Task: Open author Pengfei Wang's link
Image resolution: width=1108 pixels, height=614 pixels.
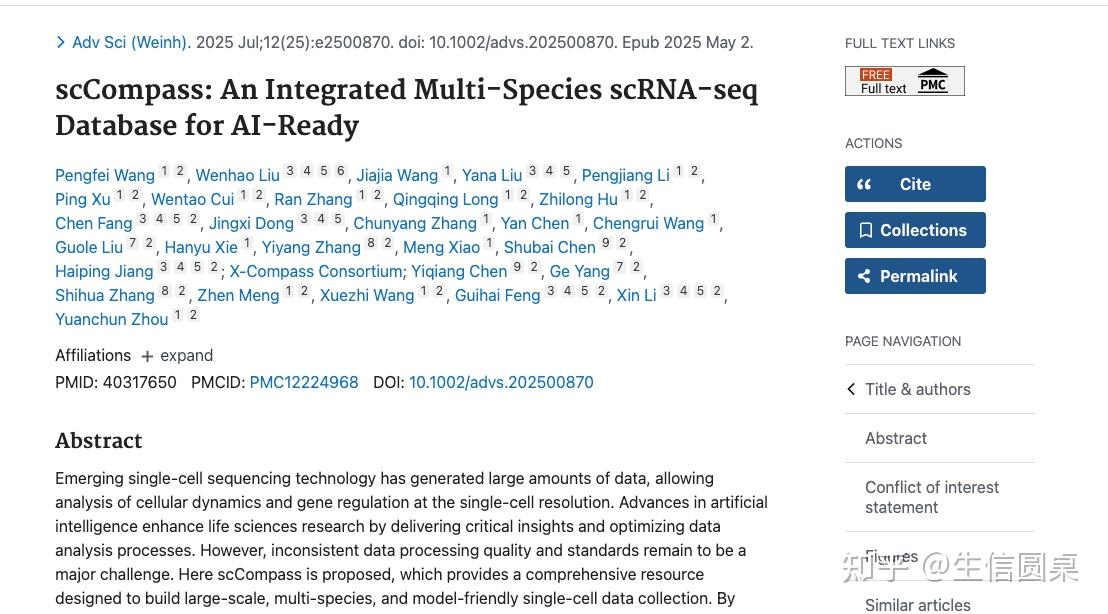Action: pos(105,175)
